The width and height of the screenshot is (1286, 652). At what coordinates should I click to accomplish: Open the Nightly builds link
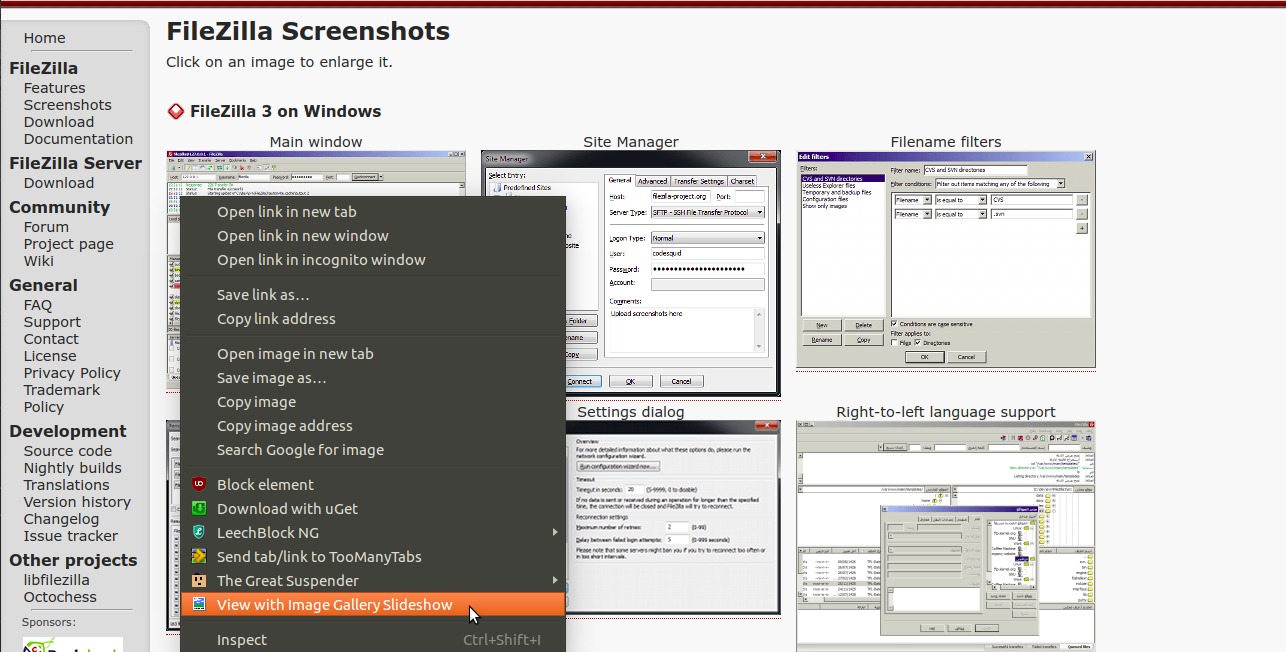click(x=73, y=468)
